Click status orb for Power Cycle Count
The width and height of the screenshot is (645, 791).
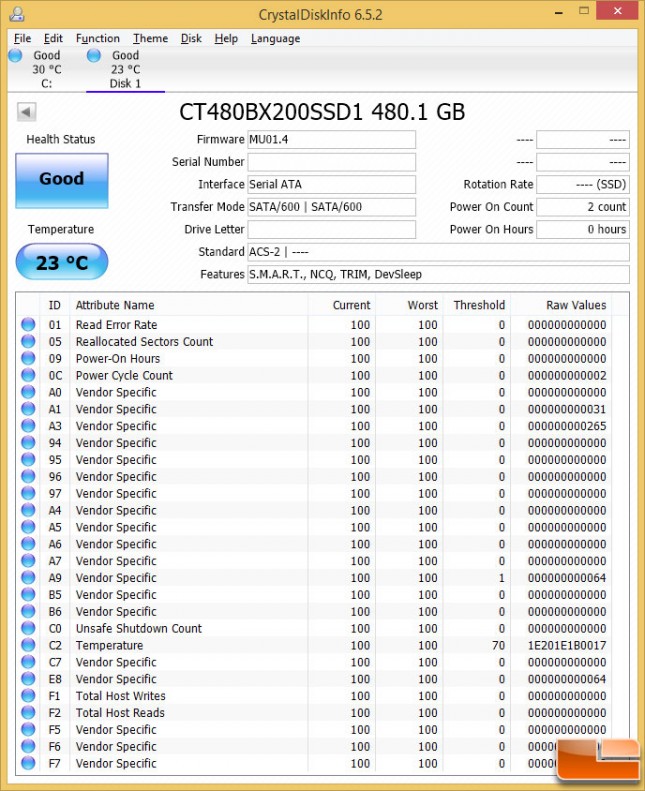point(28,375)
